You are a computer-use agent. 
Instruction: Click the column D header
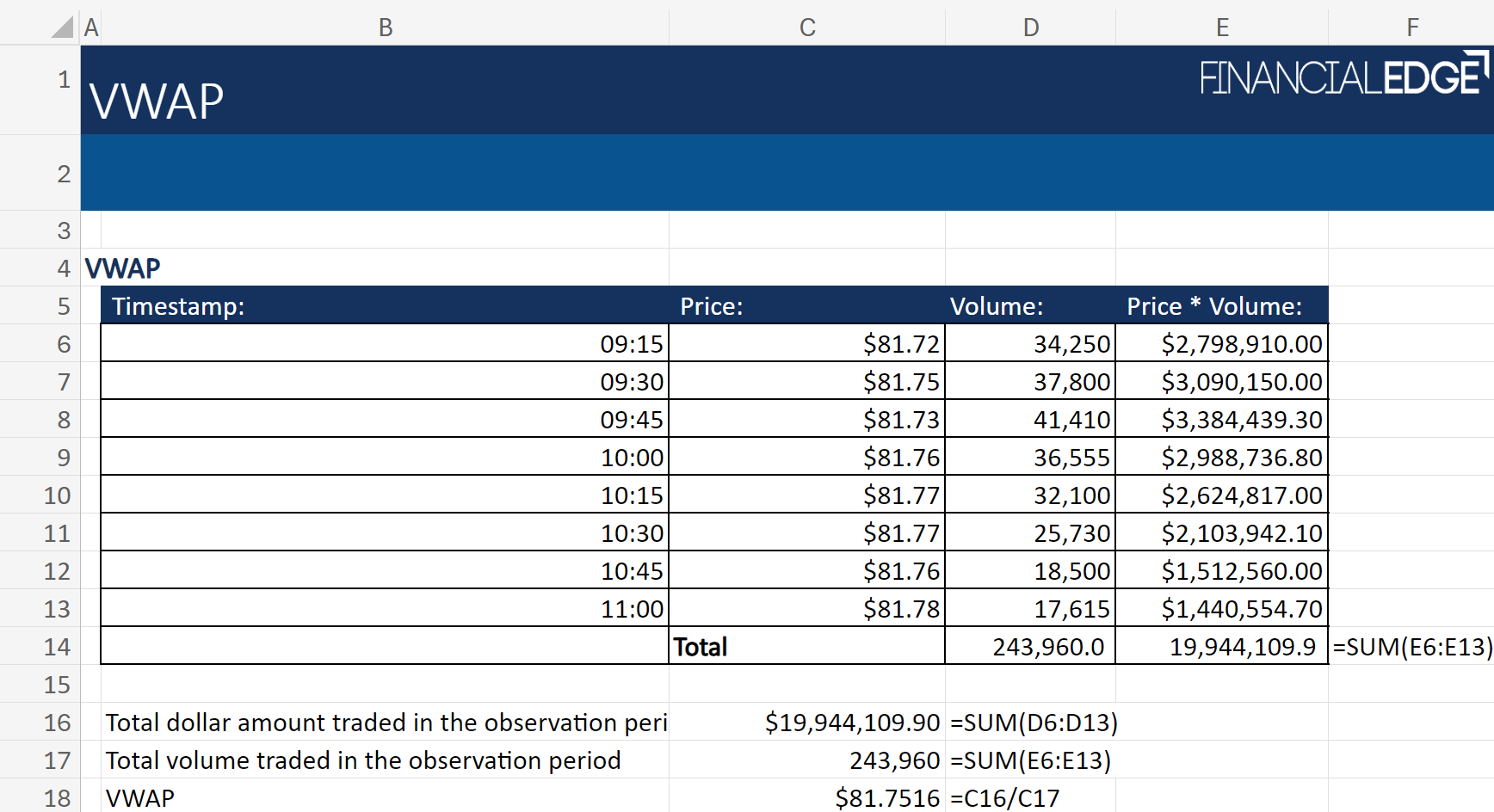[x=1030, y=28]
